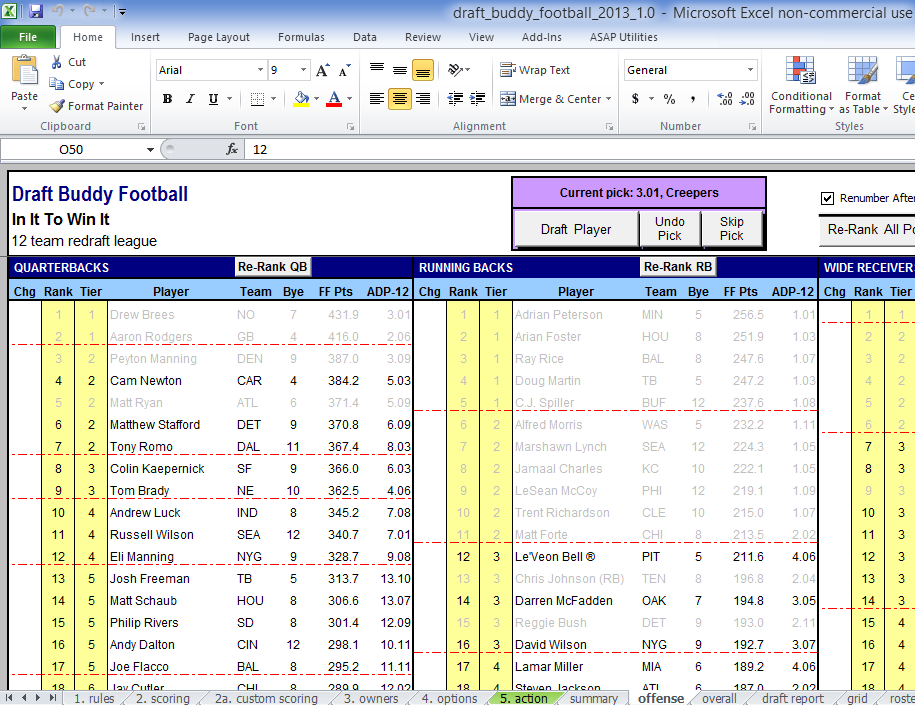Switch to the Insert ribbon tab
The width and height of the screenshot is (915, 705).
tap(145, 37)
